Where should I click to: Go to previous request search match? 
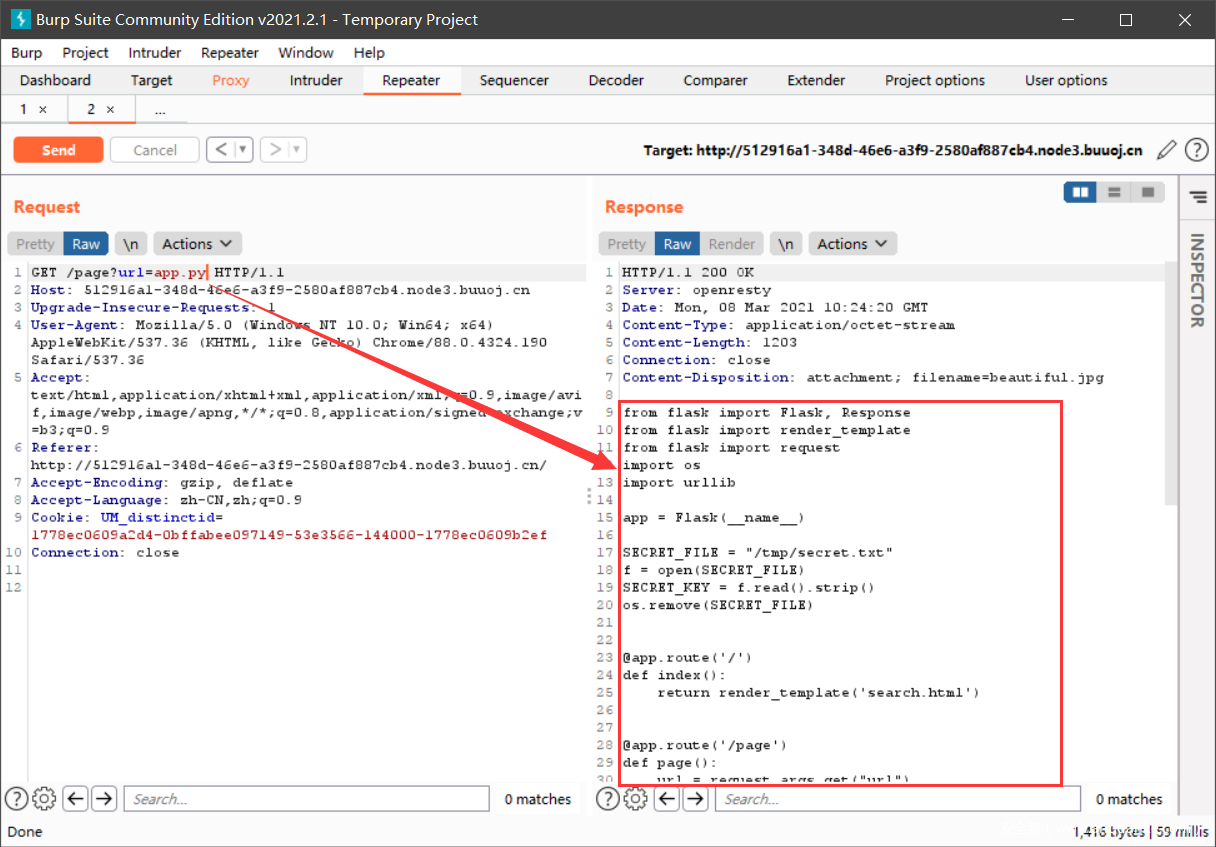(x=75, y=799)
